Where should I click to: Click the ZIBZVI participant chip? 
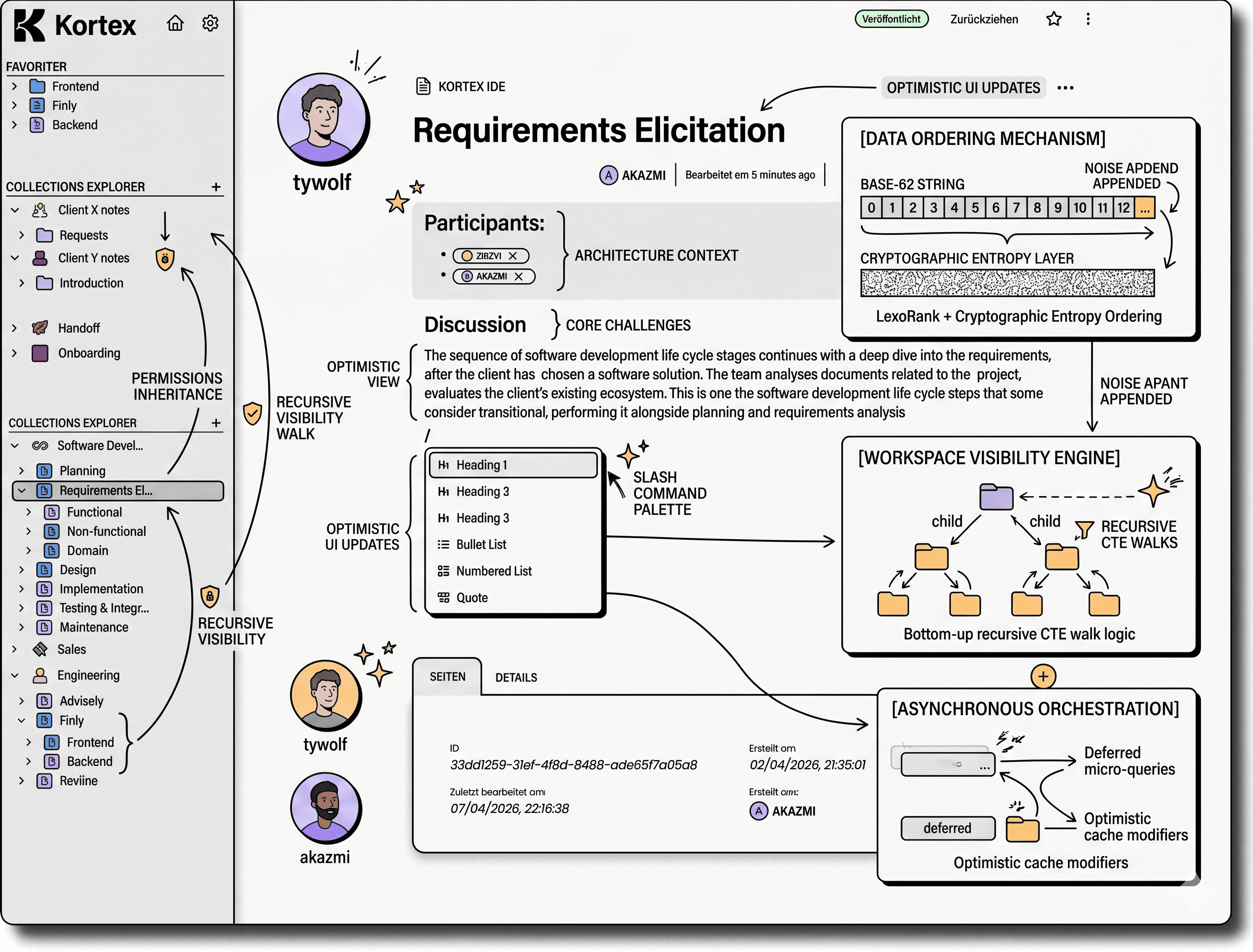(491, 256)
